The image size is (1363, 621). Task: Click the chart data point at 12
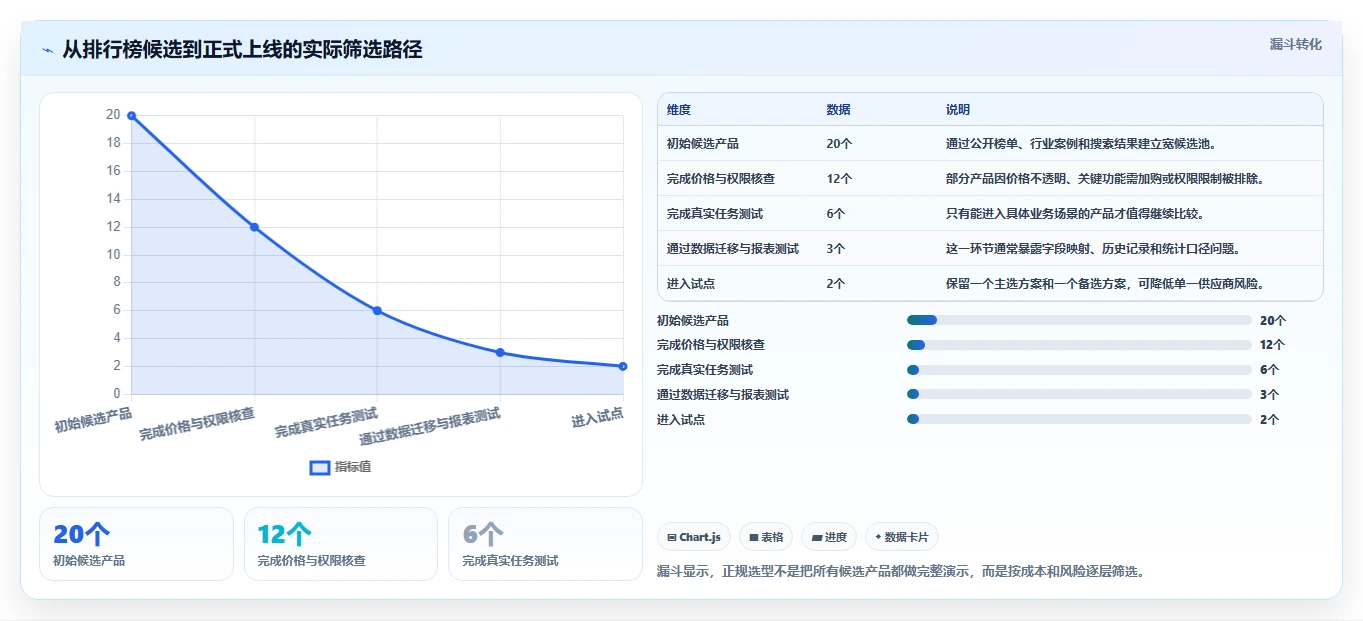[x=254, y=227]
